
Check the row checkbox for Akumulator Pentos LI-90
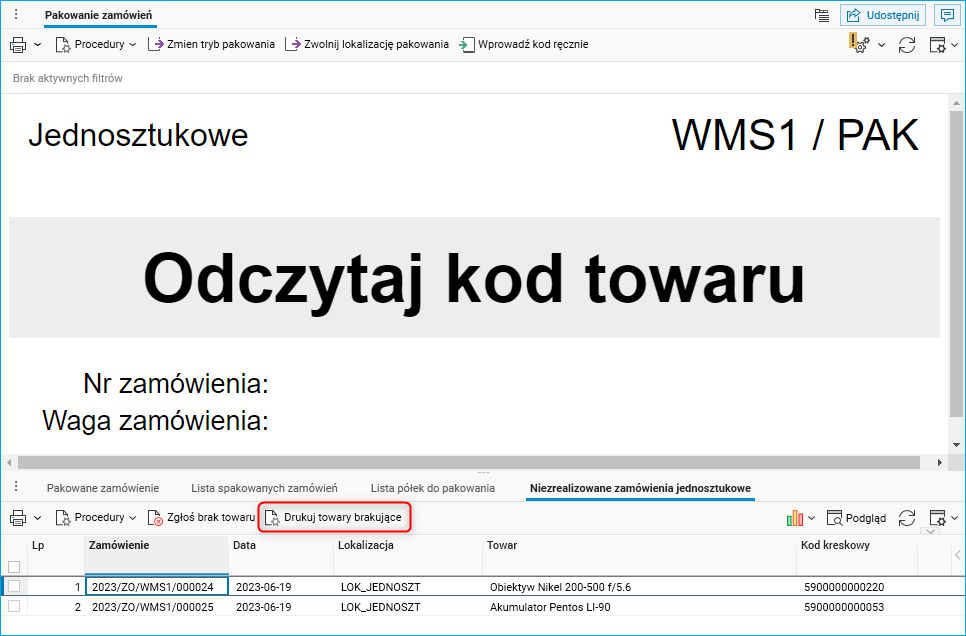point(14,607)
